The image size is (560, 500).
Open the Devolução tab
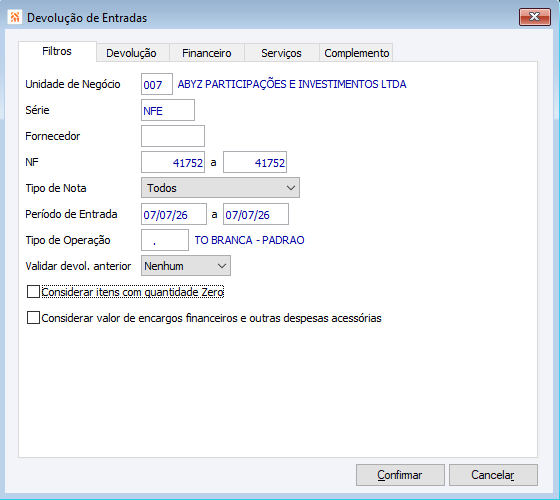click(x=131, y=53)
